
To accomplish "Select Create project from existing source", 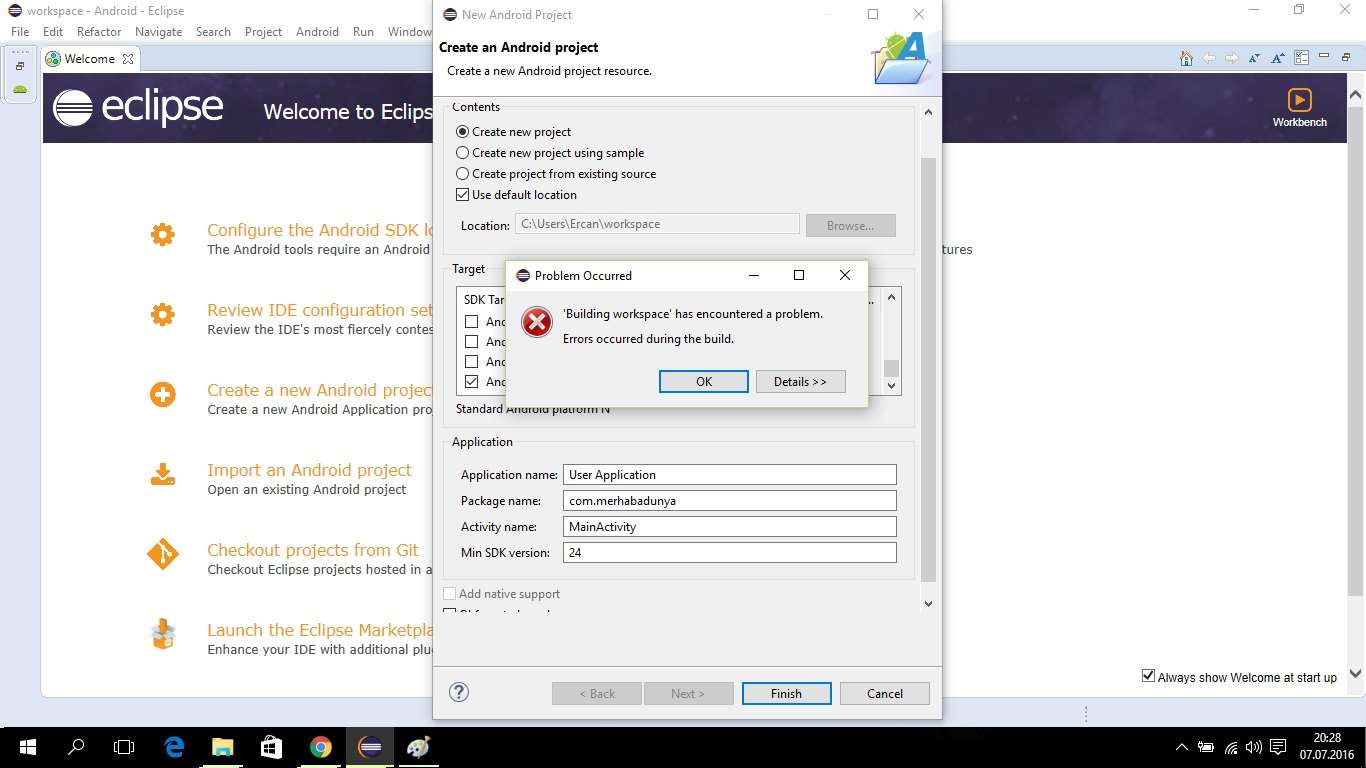I will 462,174.
